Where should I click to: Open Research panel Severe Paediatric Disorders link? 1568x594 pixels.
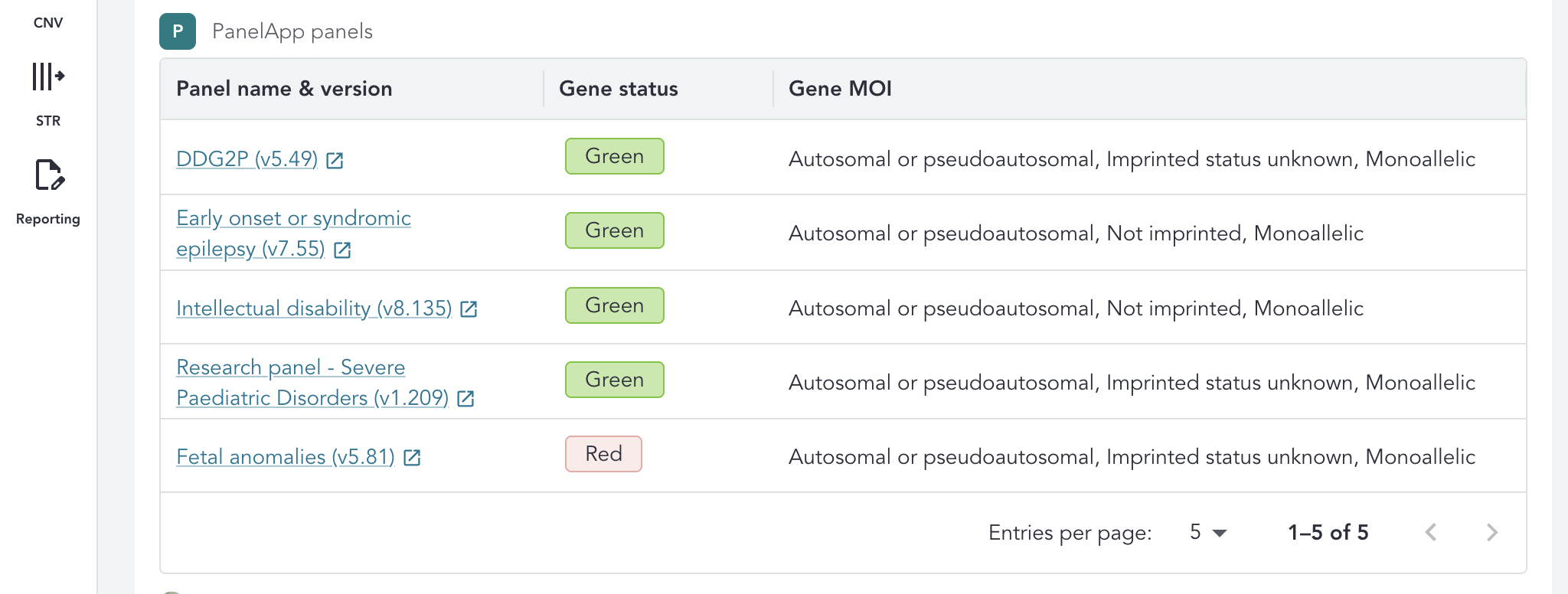pos(291,368)
